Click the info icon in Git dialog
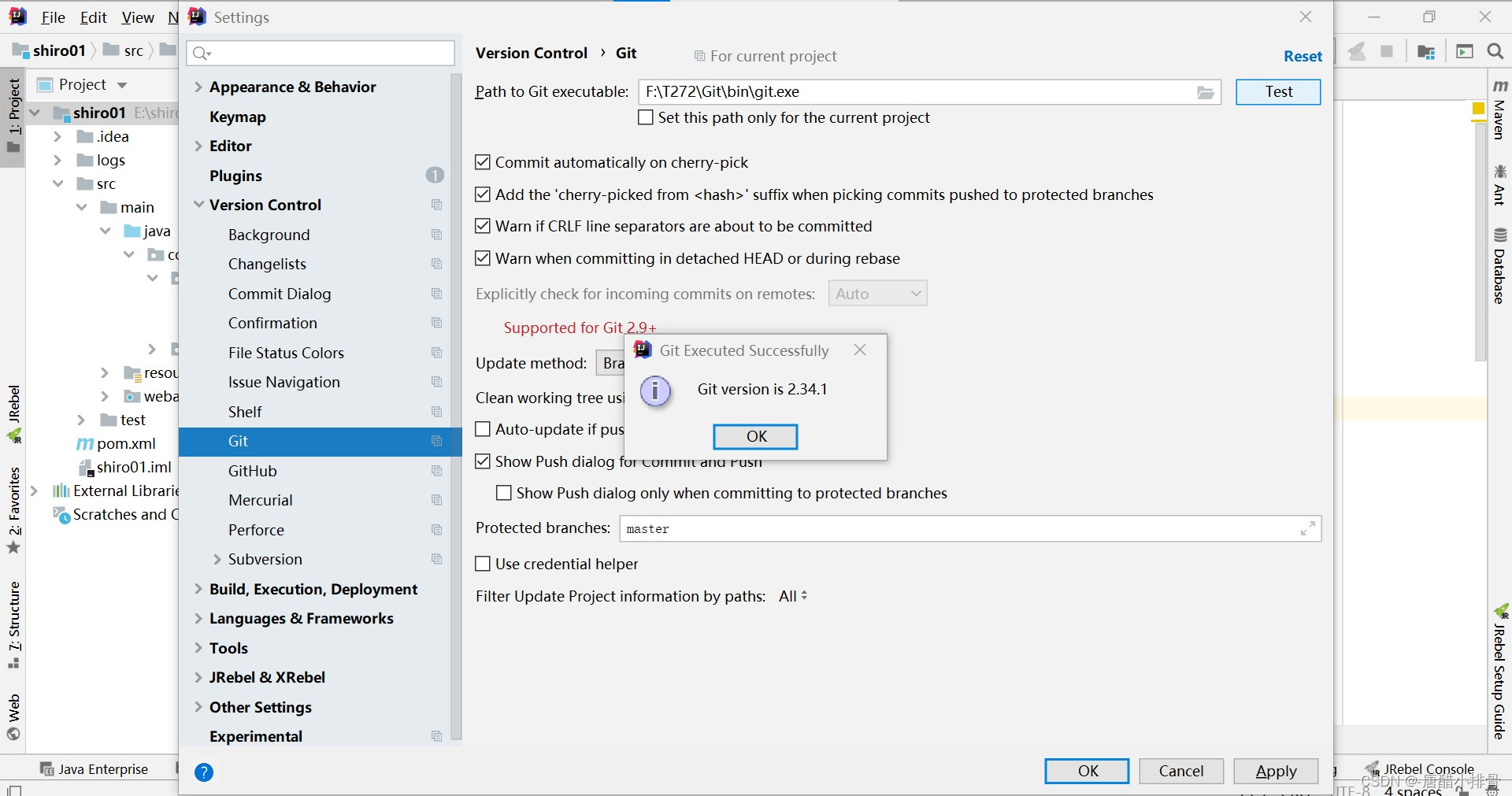 coord(655,391)
